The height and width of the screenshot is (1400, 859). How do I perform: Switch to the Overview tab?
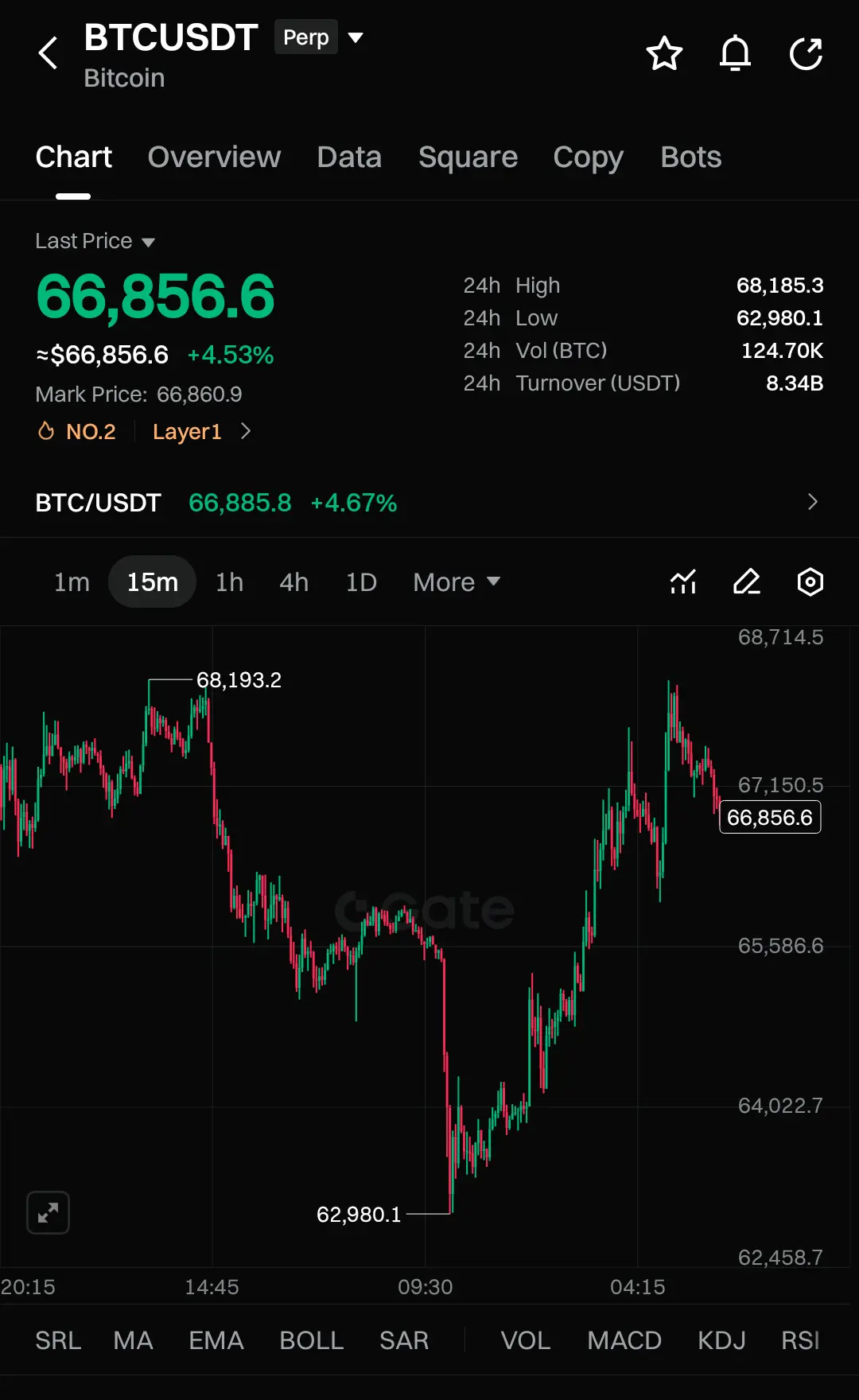click(214, 157)
